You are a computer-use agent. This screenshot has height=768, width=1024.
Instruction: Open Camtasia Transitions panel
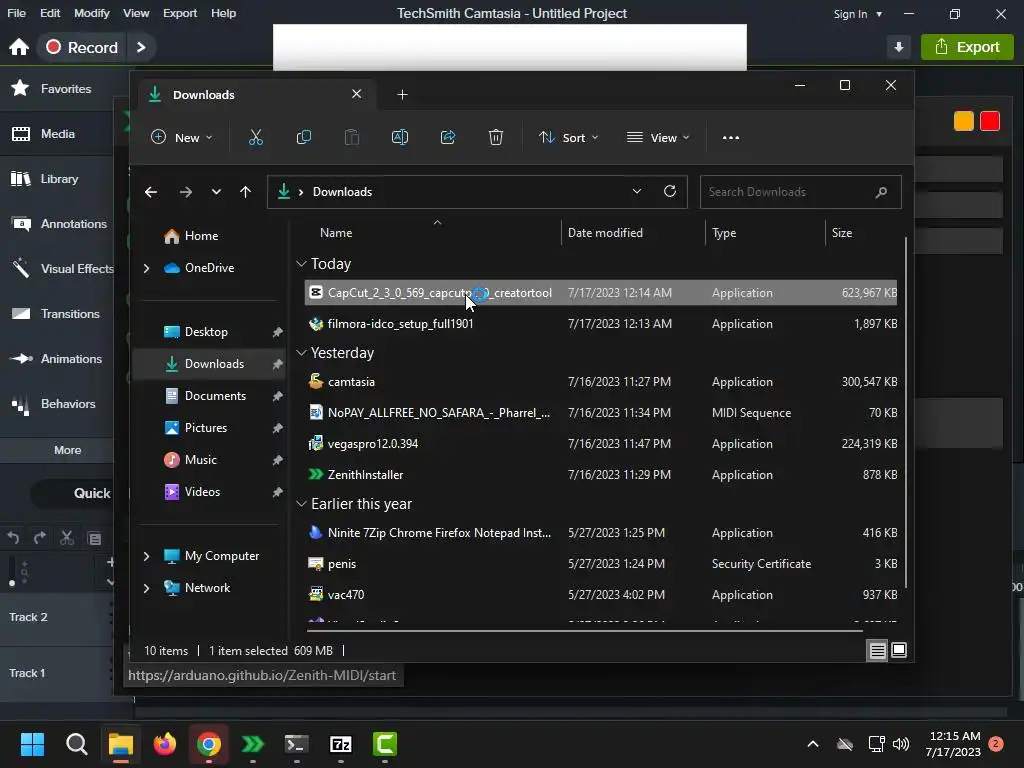pos(56,314)
